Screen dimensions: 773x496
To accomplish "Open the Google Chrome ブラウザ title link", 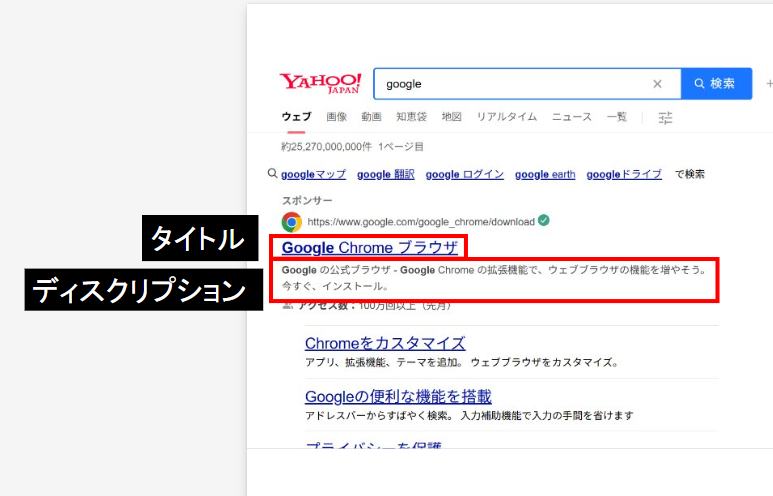I will tap(370, 248).
